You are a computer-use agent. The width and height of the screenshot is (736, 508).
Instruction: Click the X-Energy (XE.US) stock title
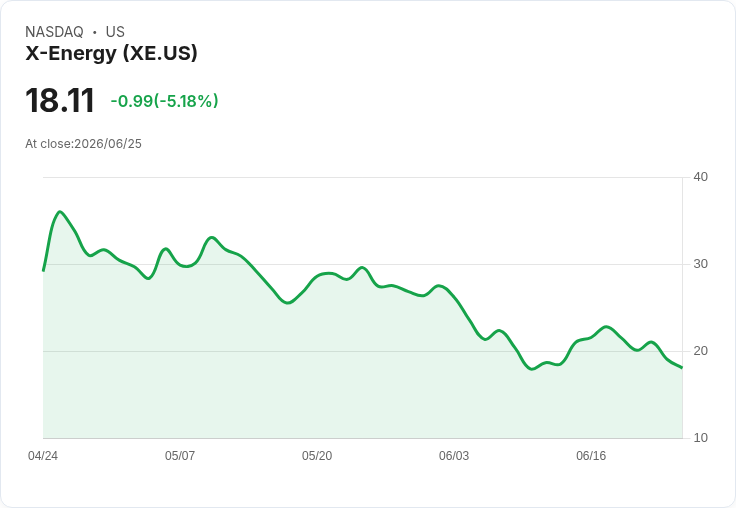click(111, 53)
